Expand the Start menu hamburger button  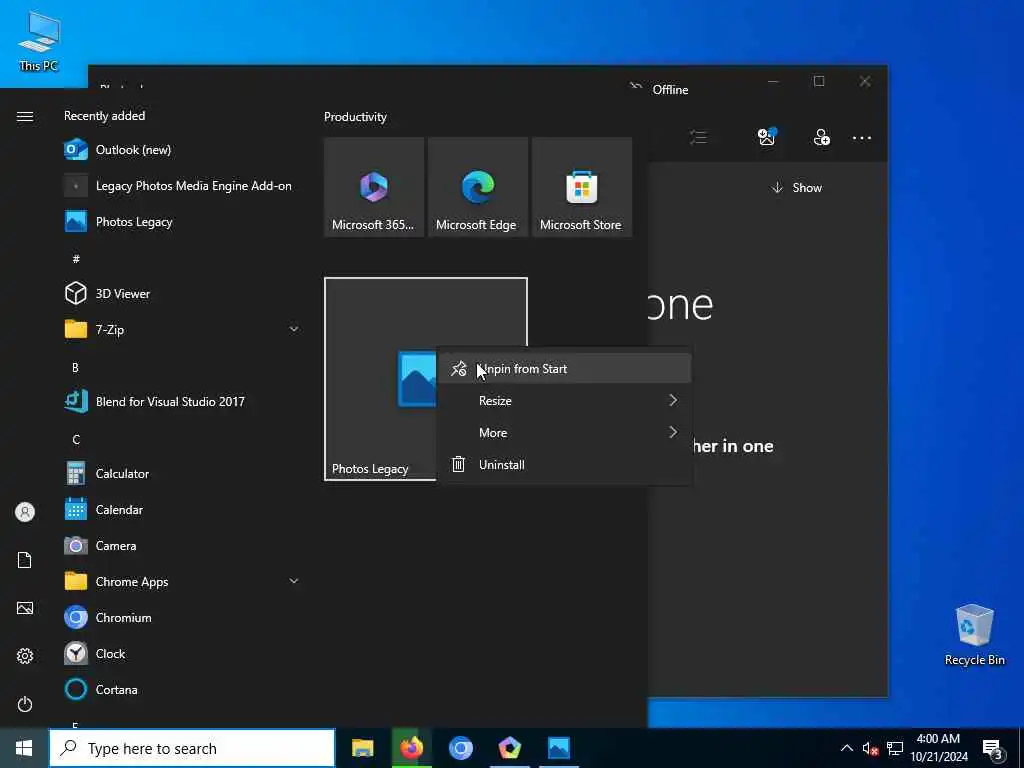point(25,116)
